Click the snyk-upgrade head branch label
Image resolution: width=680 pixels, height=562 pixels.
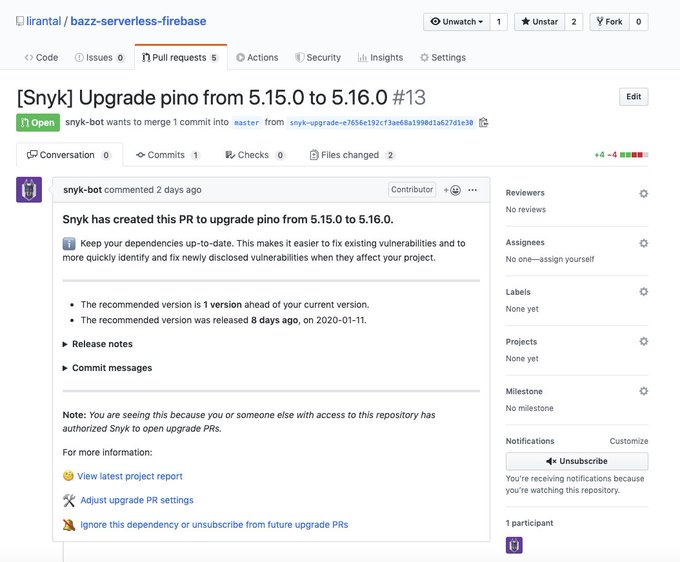[x=381, y=123]
